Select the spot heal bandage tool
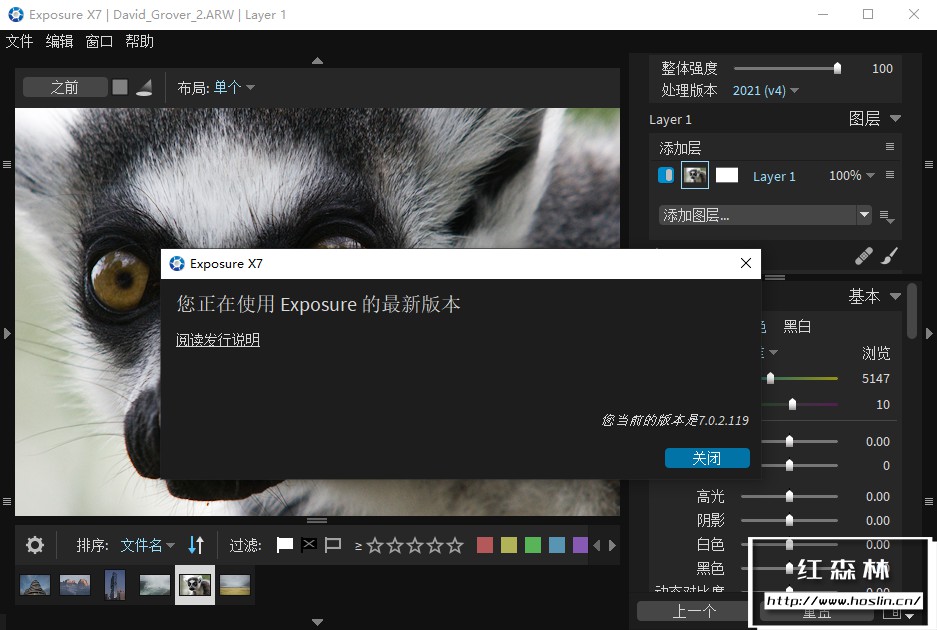This screenshot has width=937, height=630. point(863,256)
